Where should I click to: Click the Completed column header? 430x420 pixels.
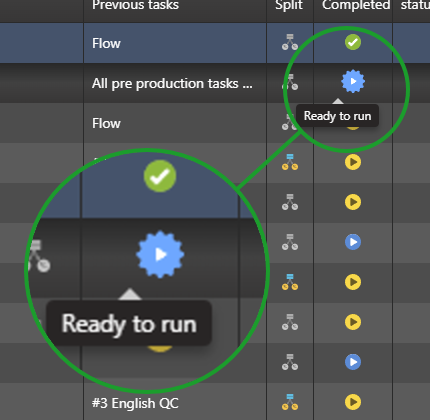(x=356, y=5)
